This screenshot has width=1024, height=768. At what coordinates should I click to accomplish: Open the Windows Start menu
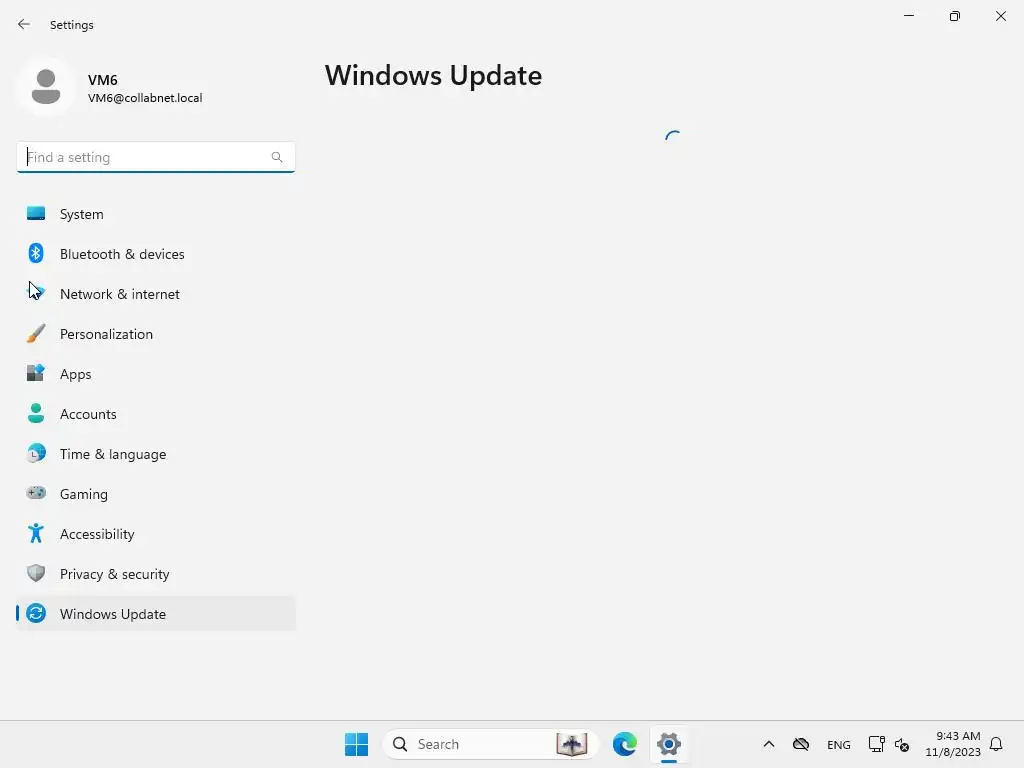click(x=357, y=744)
